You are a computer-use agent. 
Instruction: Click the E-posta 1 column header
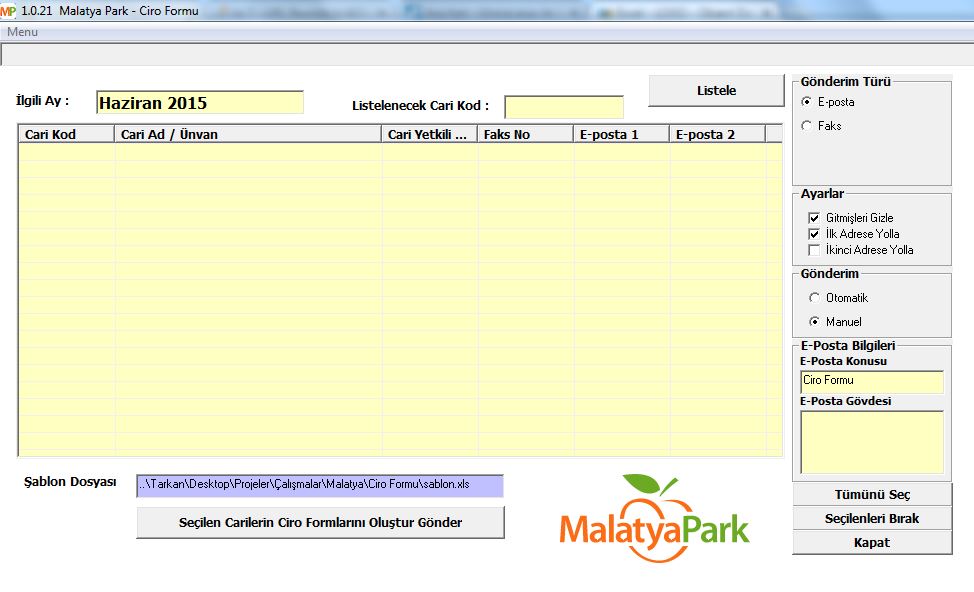620,134
